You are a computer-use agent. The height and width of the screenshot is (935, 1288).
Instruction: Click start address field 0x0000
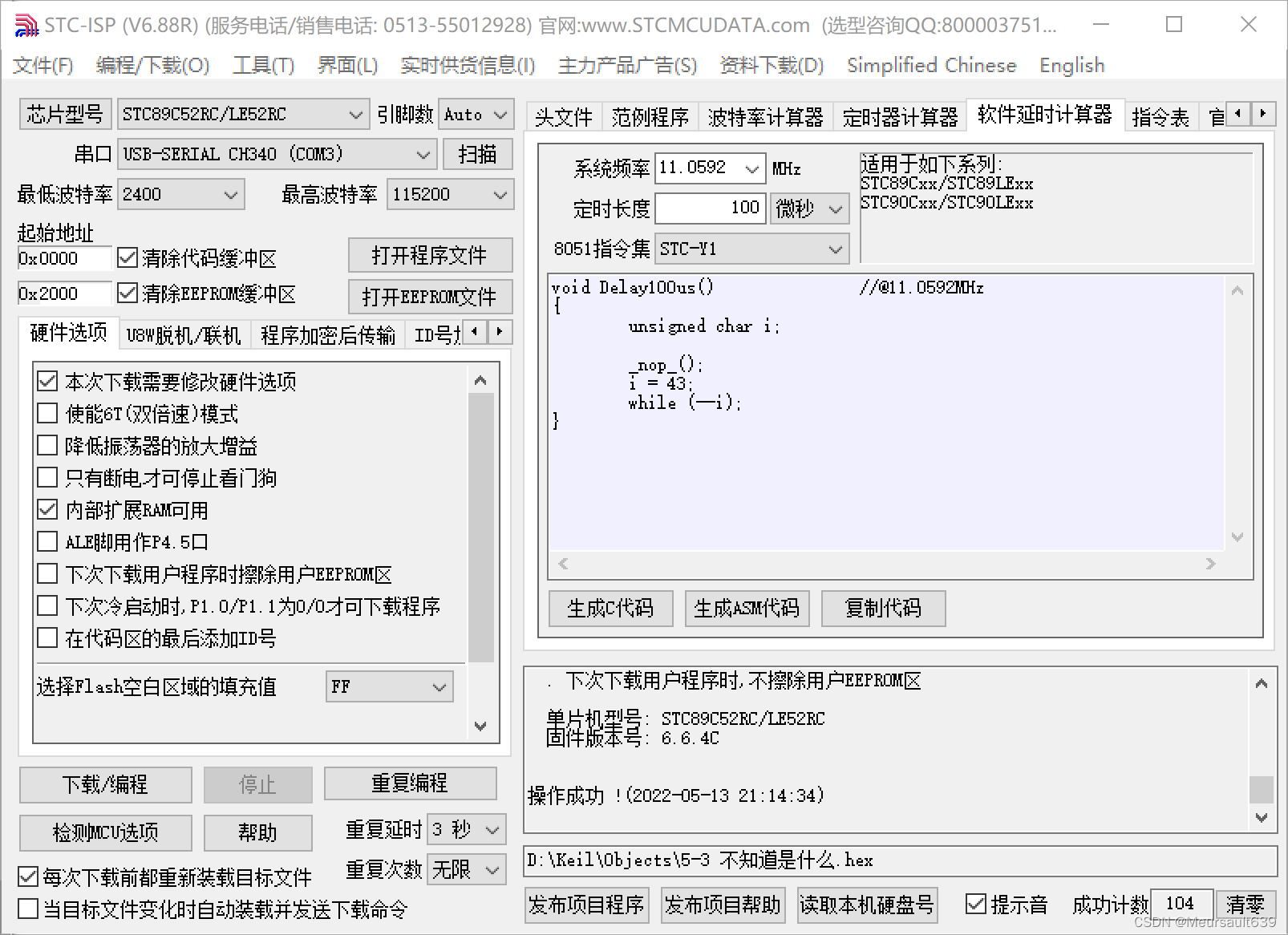(x=64, y=258)
